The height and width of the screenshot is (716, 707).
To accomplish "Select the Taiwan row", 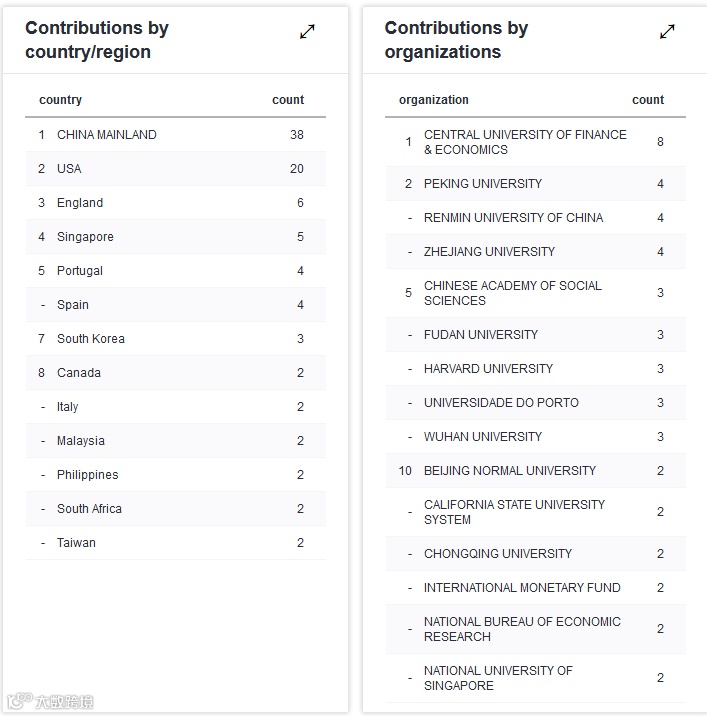I will (x=76, y=543).
